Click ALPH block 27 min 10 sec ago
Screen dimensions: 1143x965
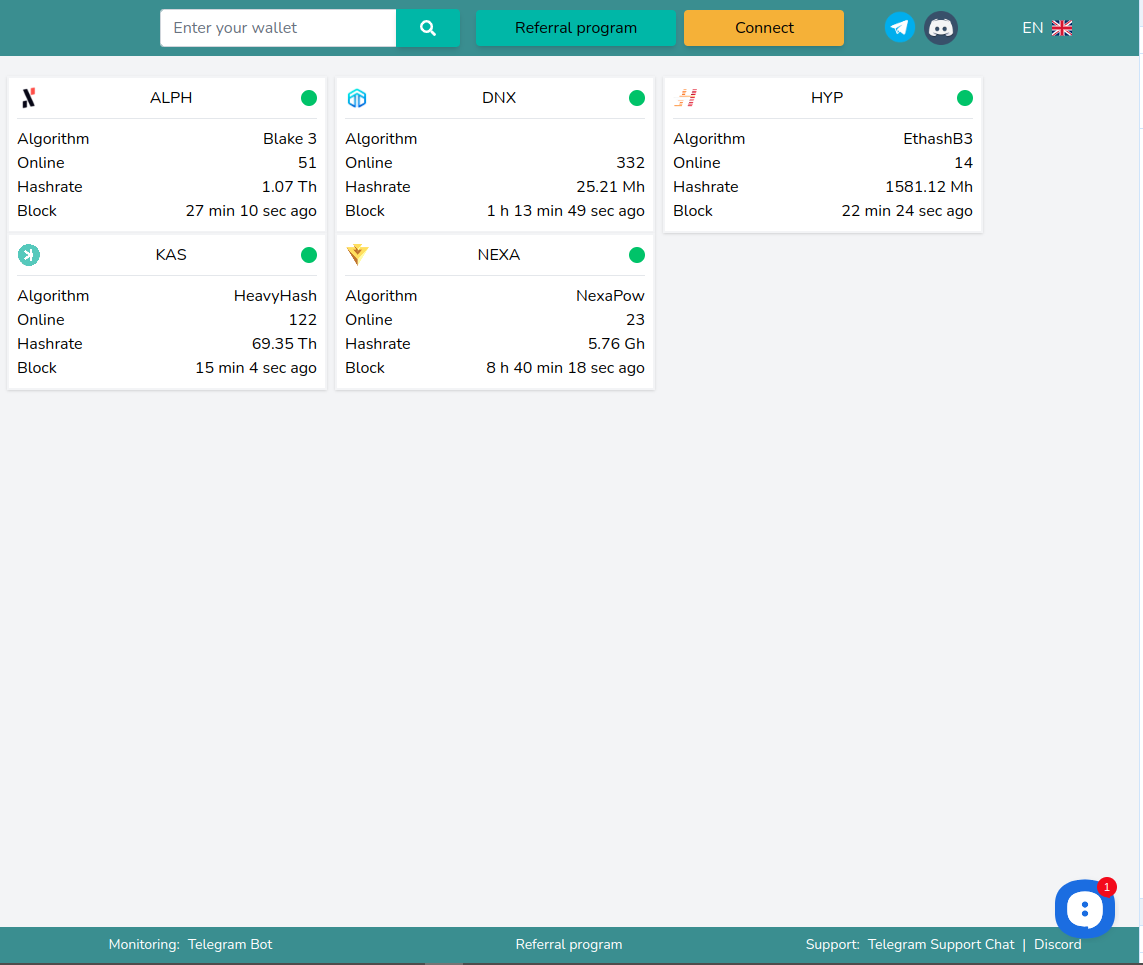(x=251, y=211)
